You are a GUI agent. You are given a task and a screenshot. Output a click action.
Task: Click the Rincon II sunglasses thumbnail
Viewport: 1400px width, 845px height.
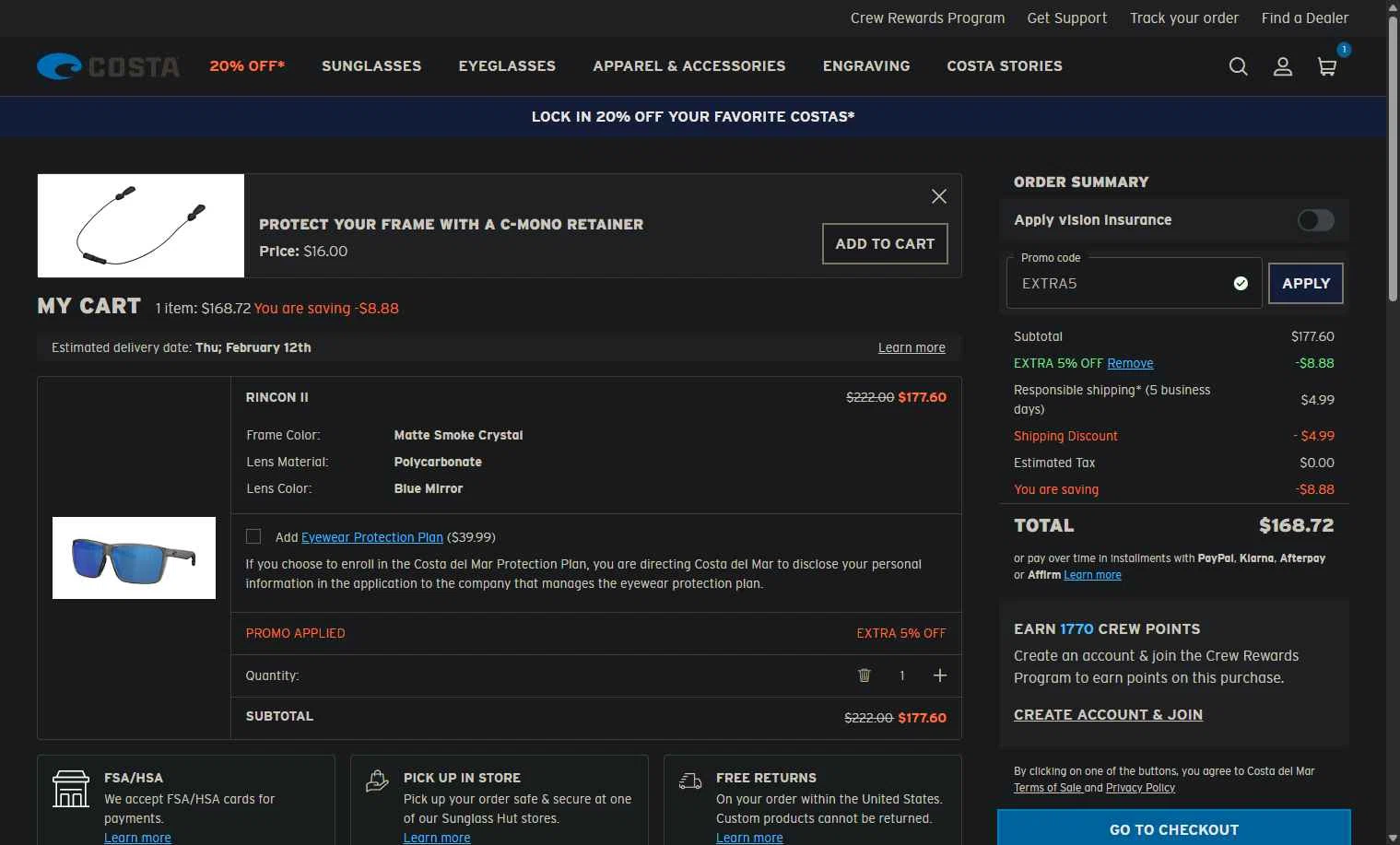click(134, 557)
